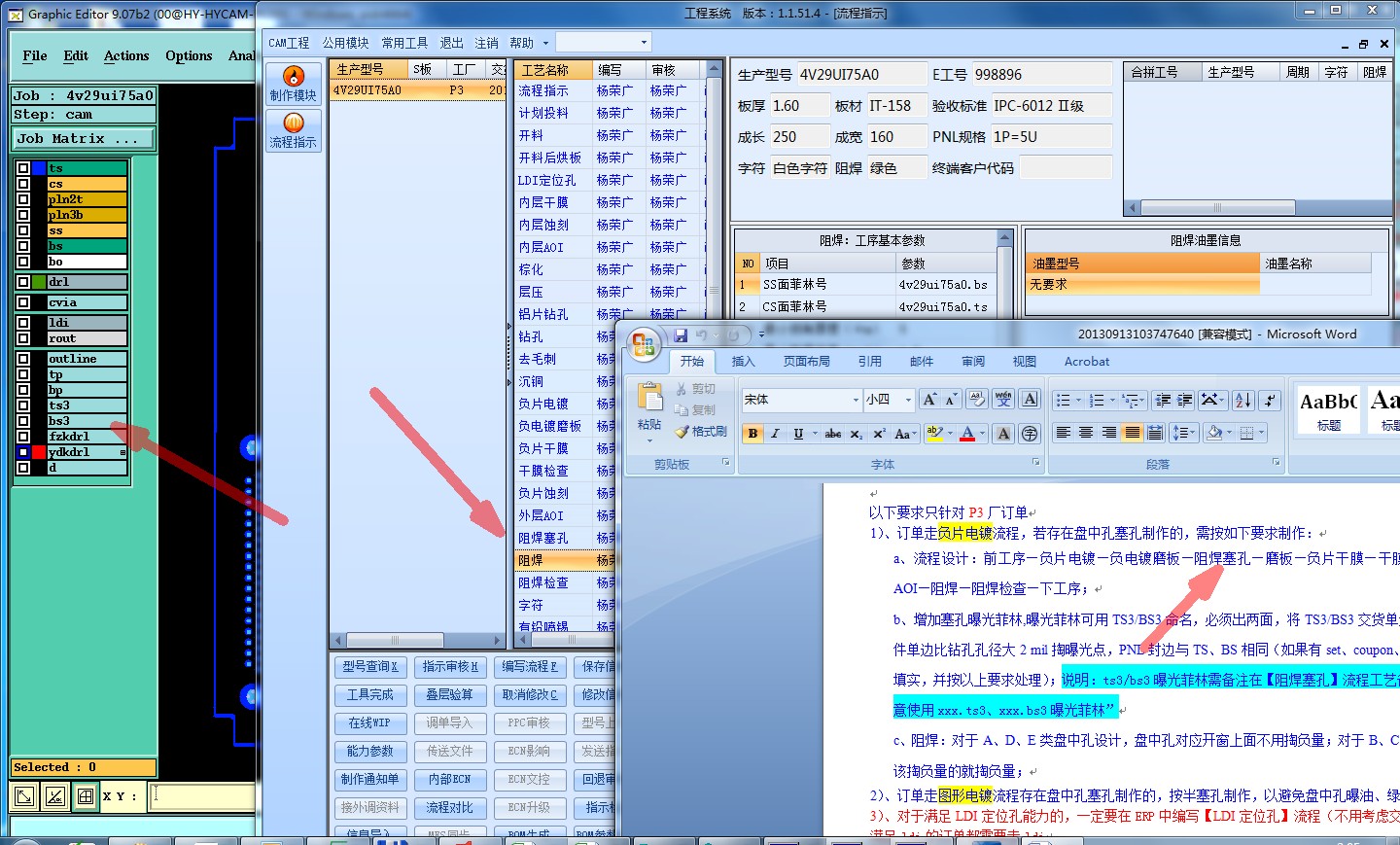
Task: Click the Format Painter (格式刷) button
Action: [701, 432]
